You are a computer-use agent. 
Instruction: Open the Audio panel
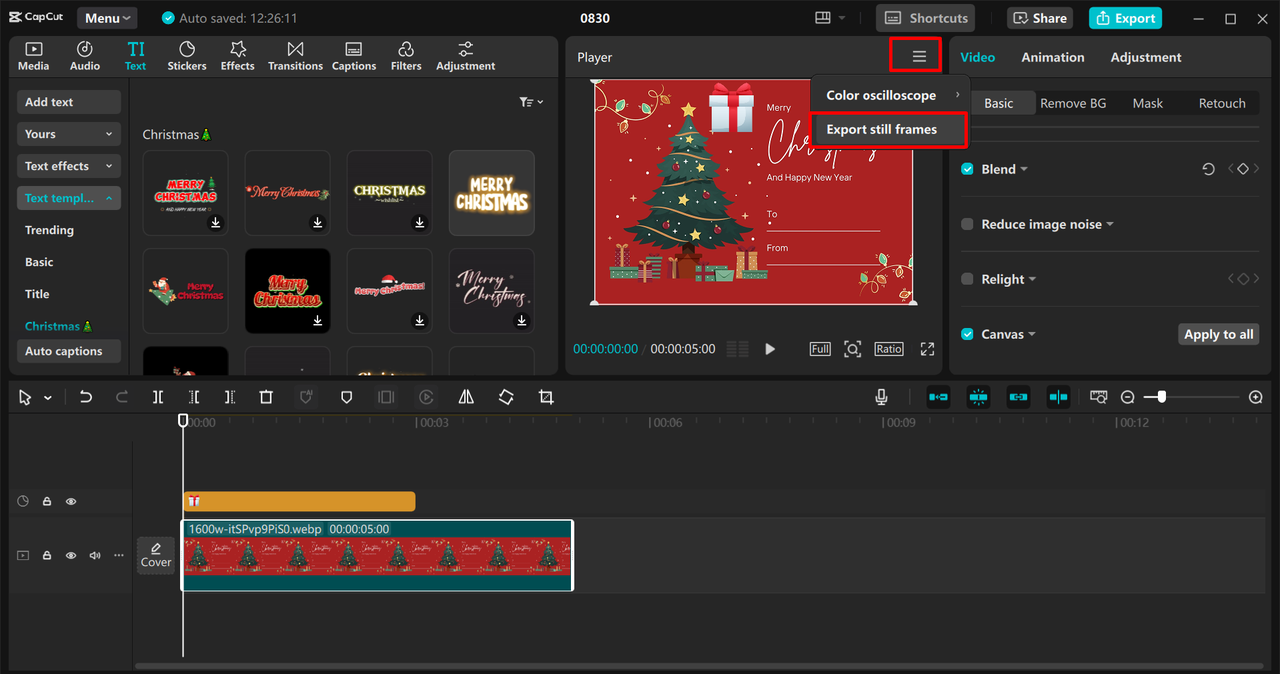click(85, 56)
